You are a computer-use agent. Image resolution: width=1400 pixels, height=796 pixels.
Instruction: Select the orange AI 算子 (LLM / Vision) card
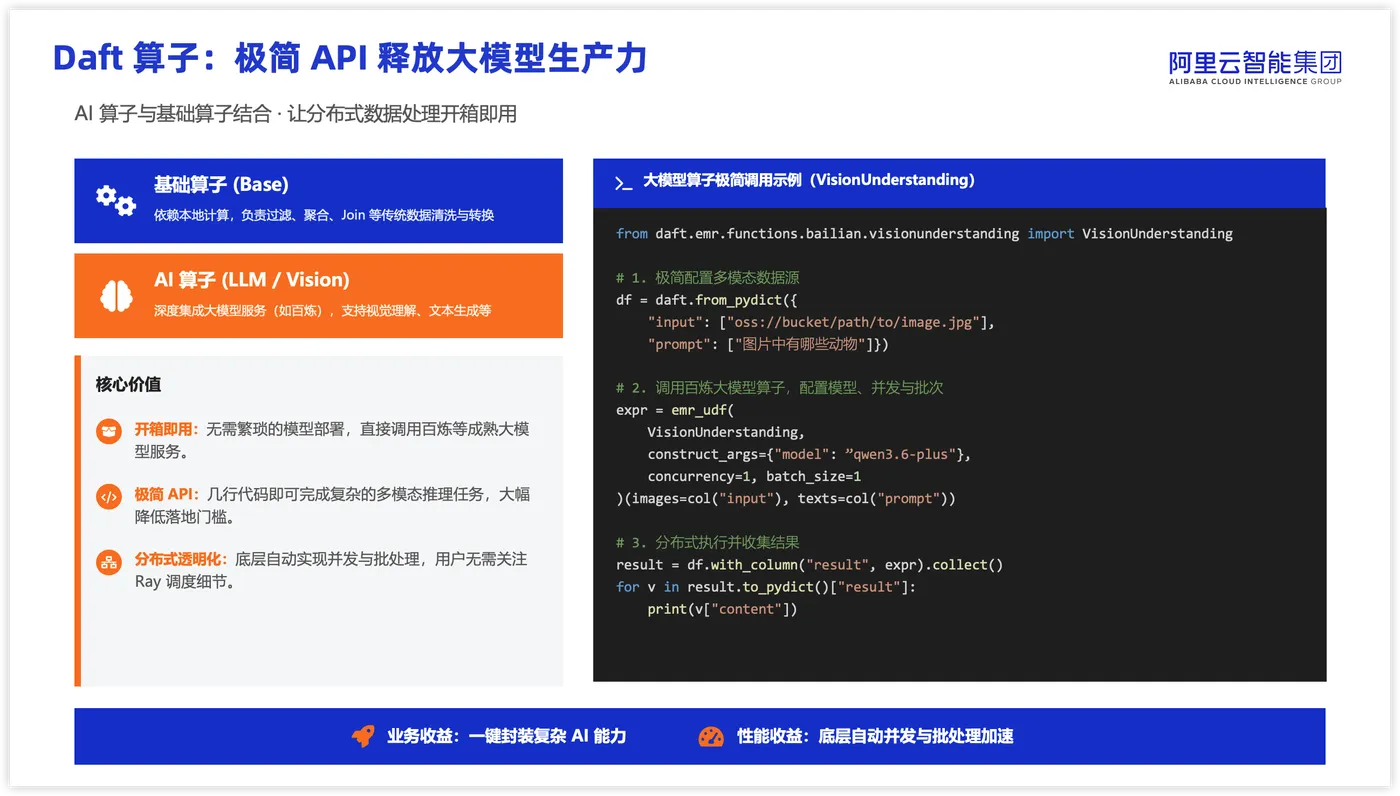[x=318, y=296]
